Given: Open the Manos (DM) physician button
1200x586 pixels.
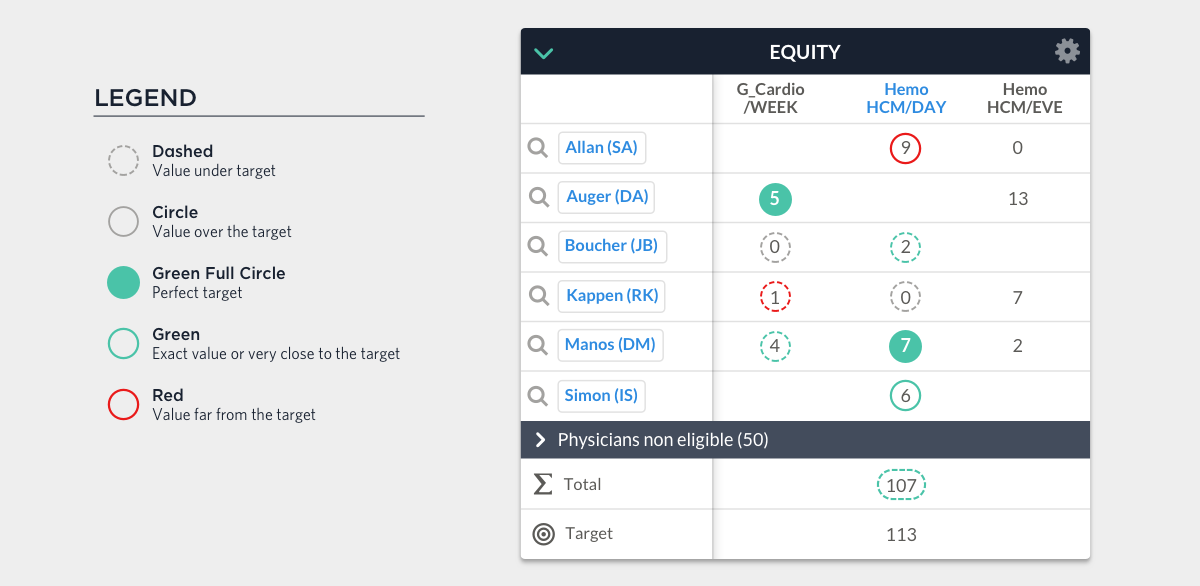Looking at the screenshot, I should [x=610, y=345].
